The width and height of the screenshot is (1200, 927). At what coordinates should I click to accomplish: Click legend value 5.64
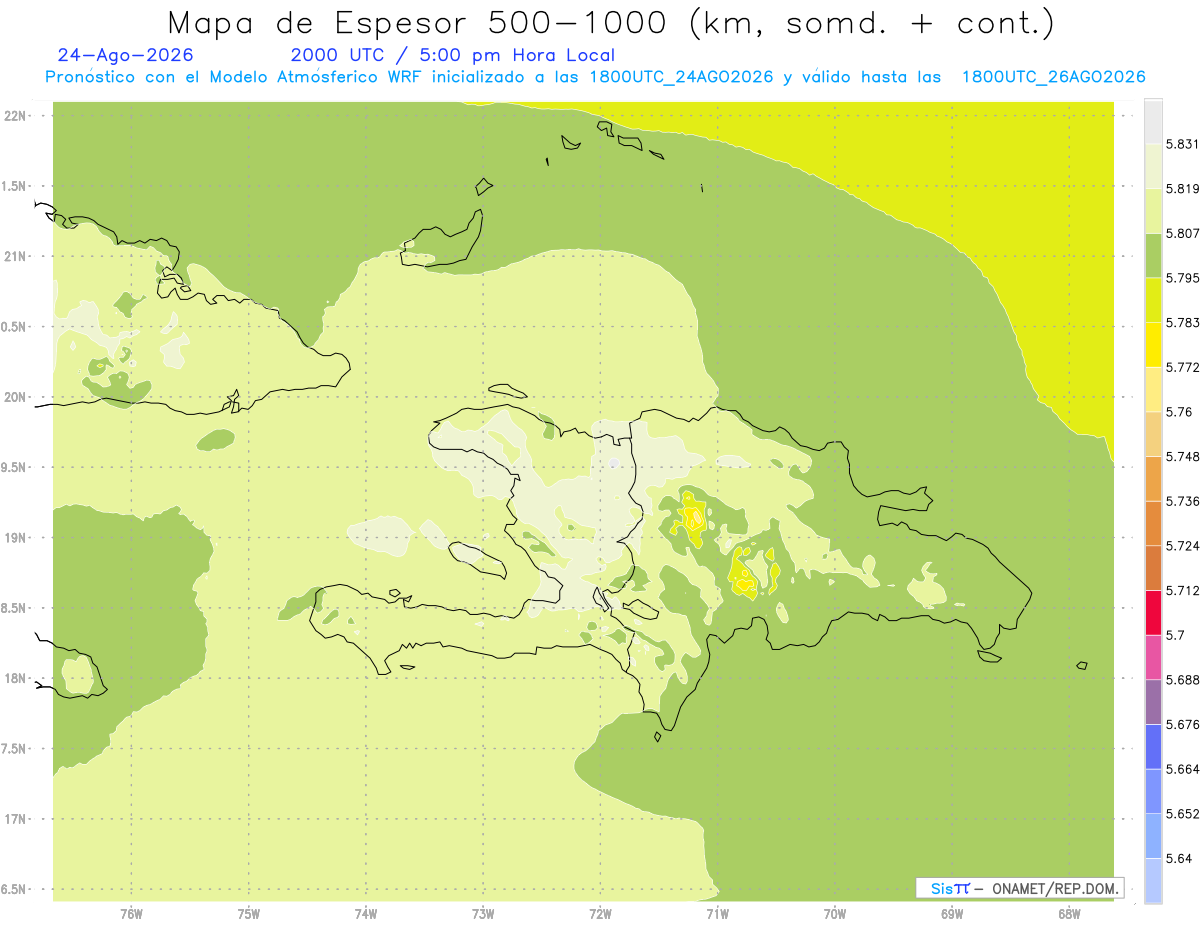pos(1179,859)
